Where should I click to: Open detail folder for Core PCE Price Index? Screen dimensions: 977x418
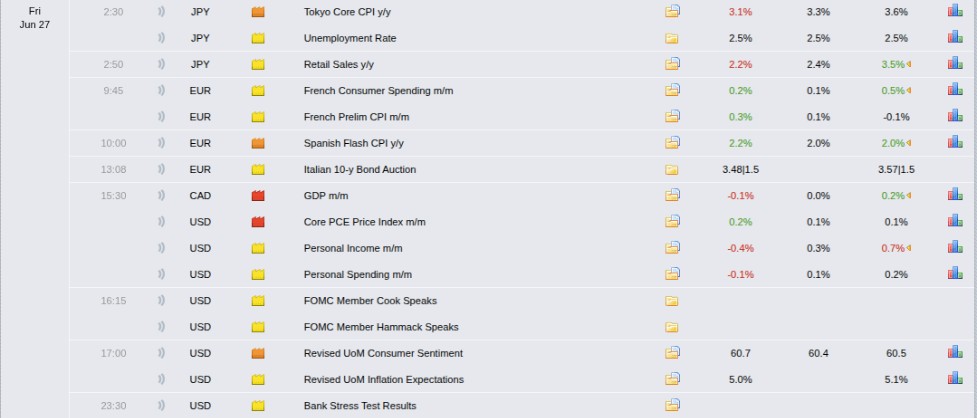click(x=672, y=221)
